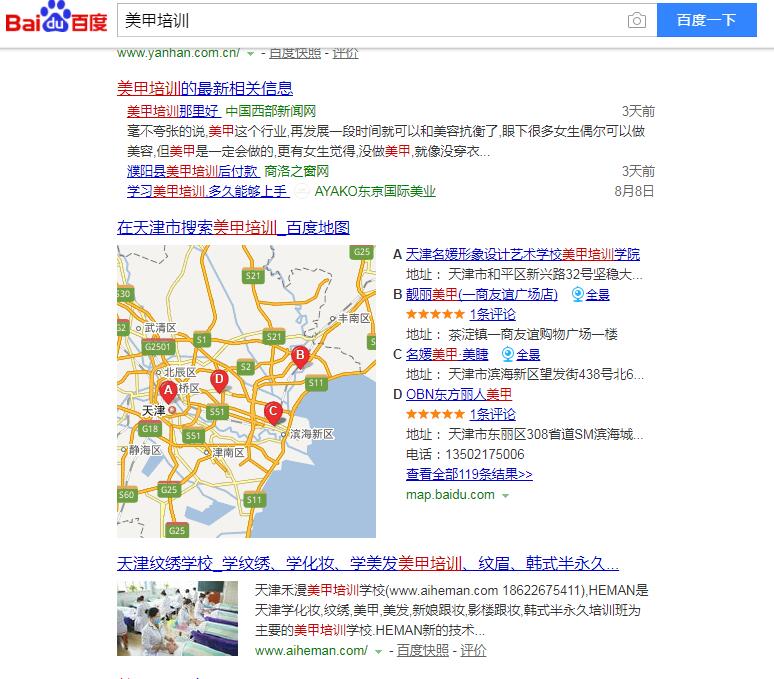Viewport: 774px width, 679px height.
Task: Open 全景 panorama for 靓丽美甲
Action: (590, 294)
